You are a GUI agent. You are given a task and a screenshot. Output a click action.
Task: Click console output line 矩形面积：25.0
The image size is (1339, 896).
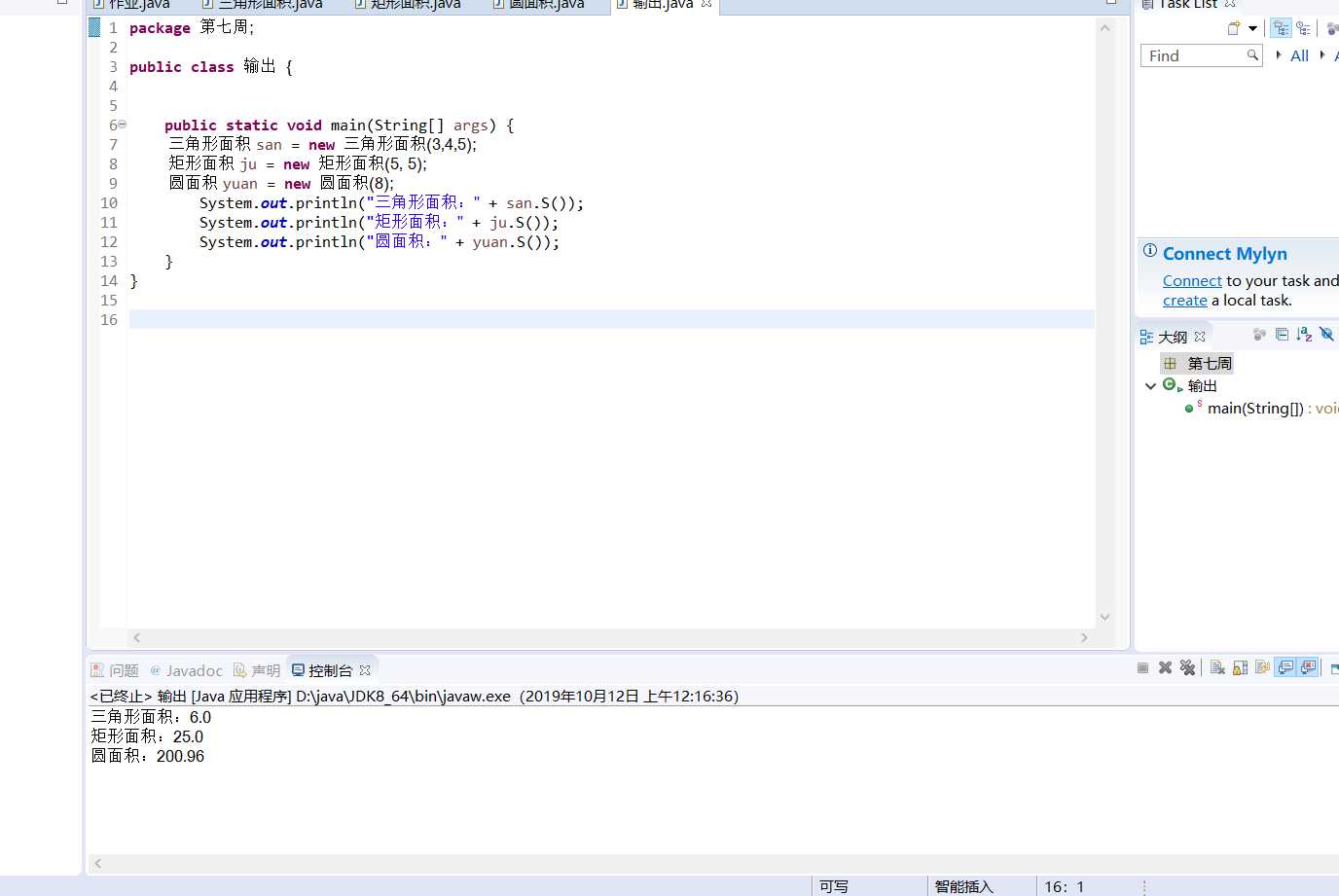pyautogui.click(x=147, y=736)
